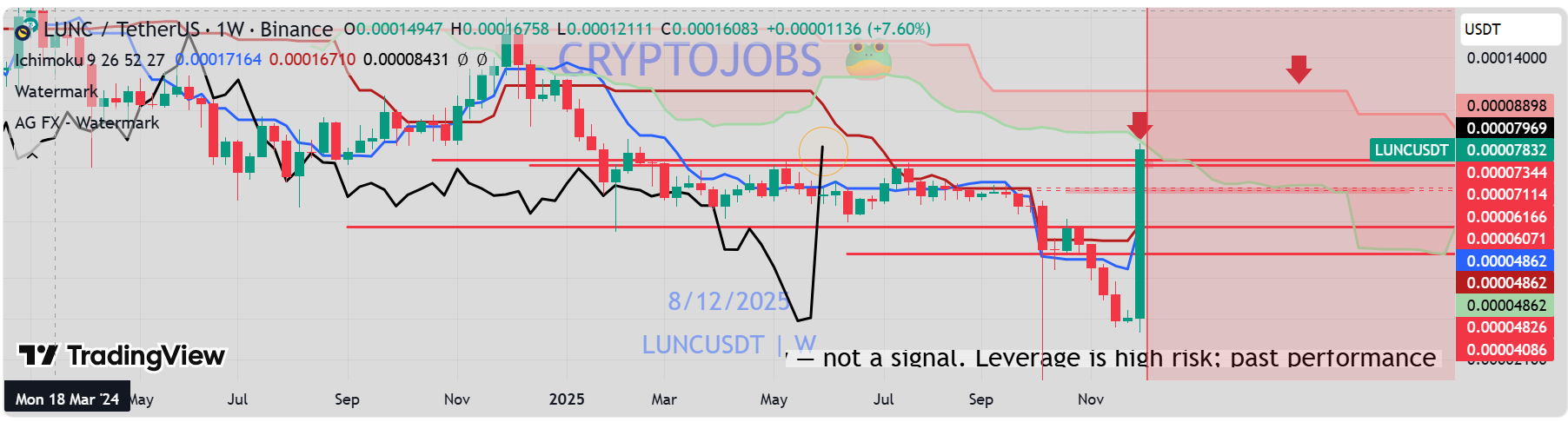Click the 2025 marker on time axis

567,399
